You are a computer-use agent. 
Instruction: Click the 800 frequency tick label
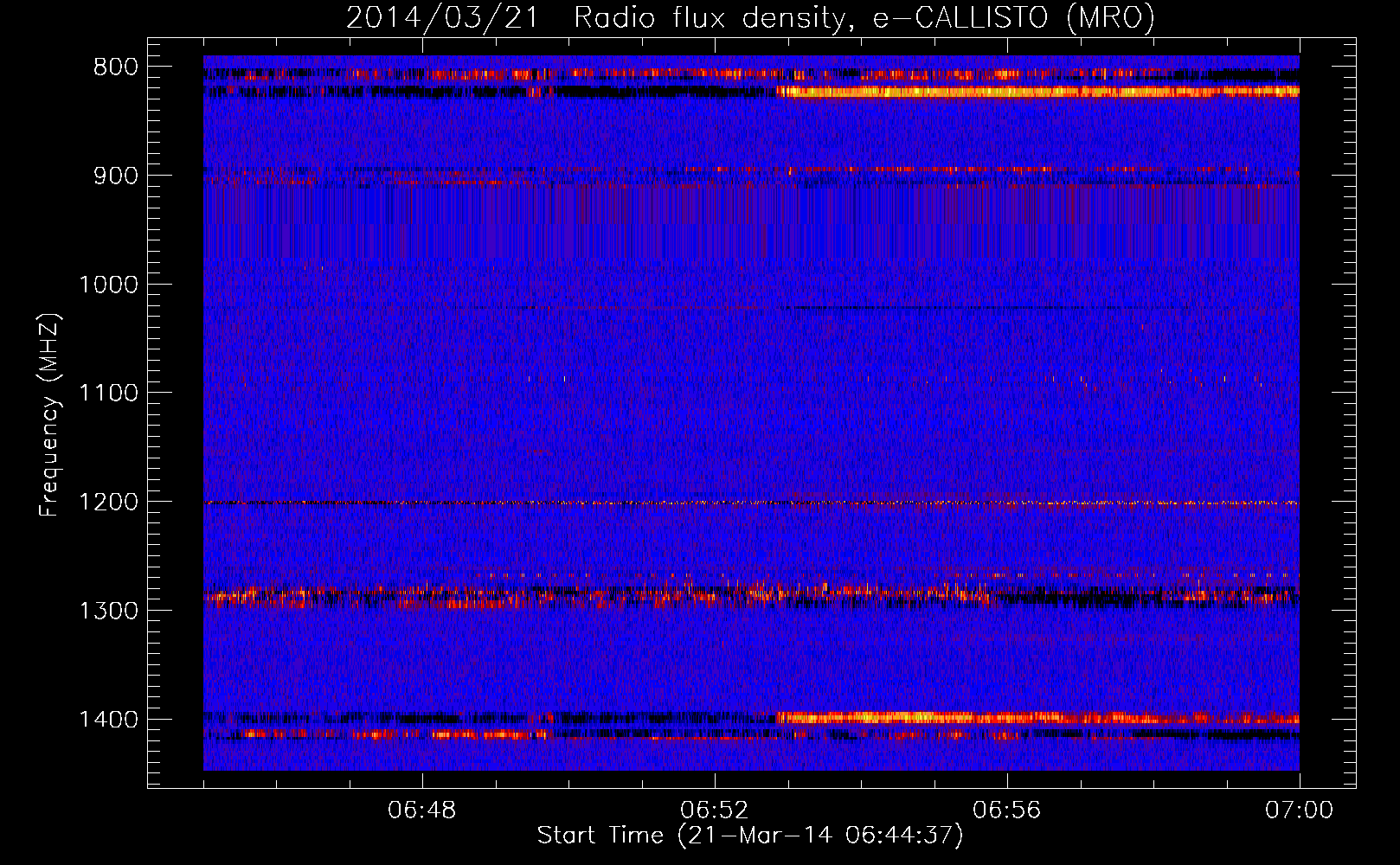[x=116, y=67]
